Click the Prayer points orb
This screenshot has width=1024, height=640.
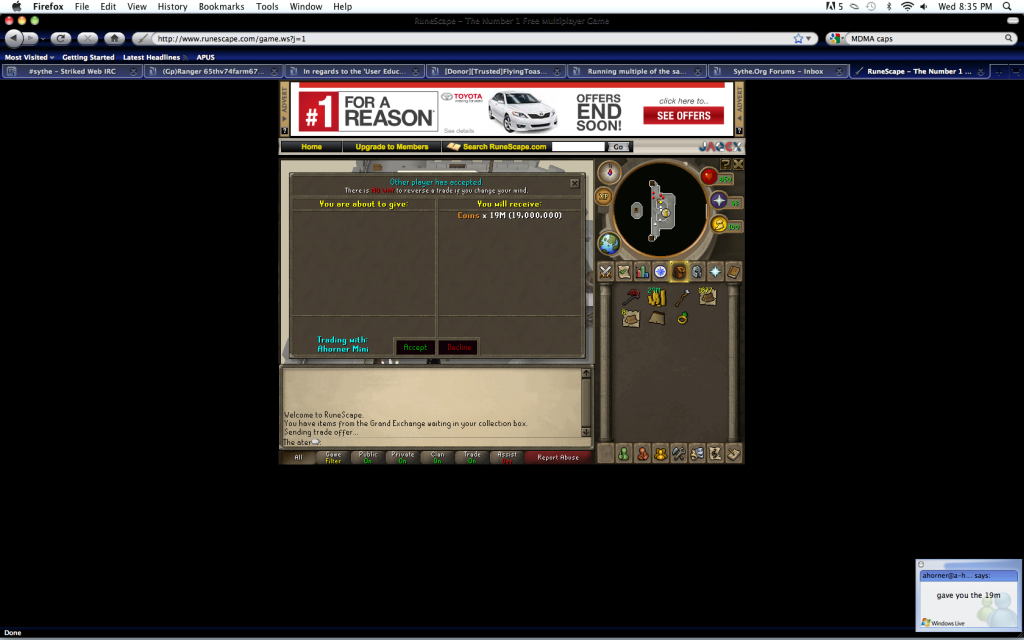pos(719,200)
